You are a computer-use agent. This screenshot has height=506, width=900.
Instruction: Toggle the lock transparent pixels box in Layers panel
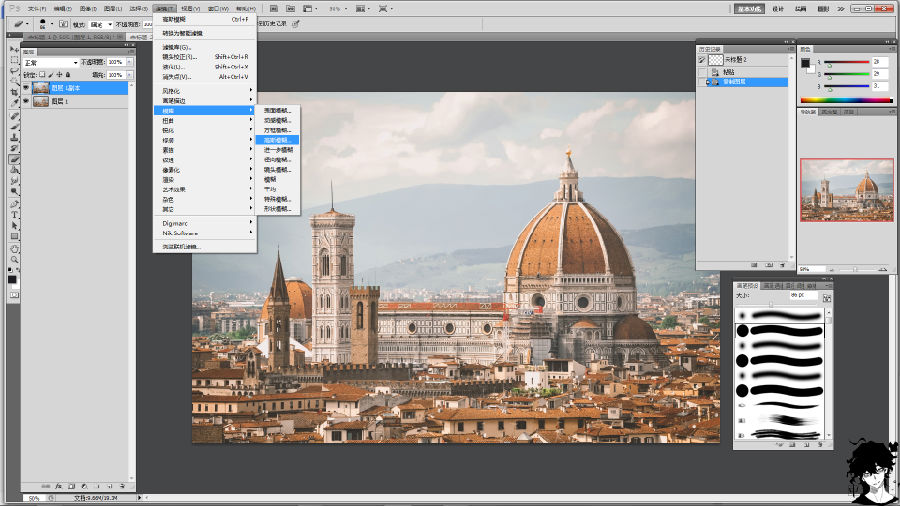pyautogui.click(x=43, y=74)
